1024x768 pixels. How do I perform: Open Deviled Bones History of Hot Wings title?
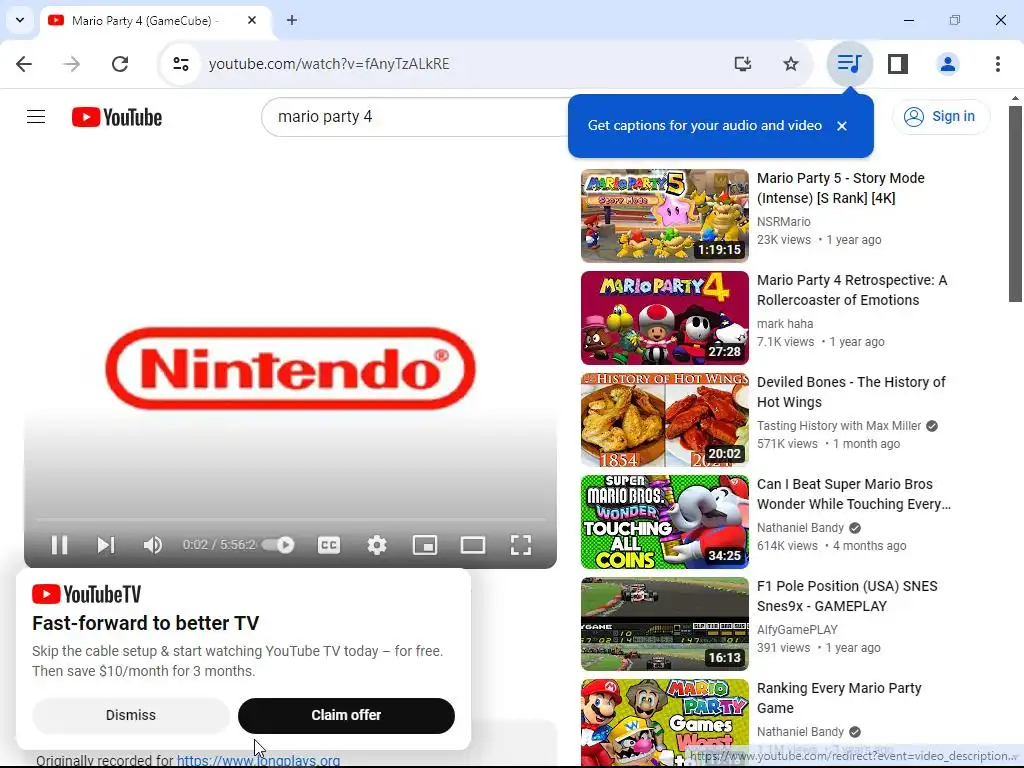pyautogui.click(x=851, y=392)
